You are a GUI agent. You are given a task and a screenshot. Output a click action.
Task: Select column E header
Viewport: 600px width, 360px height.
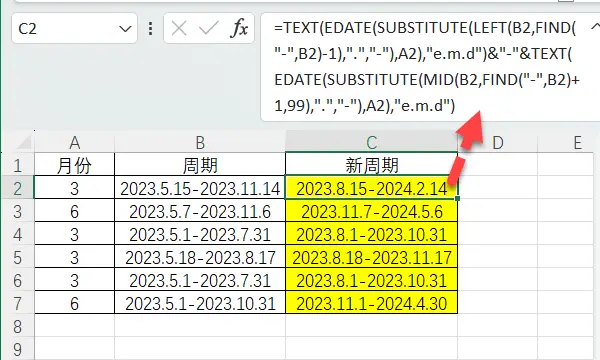566,143
